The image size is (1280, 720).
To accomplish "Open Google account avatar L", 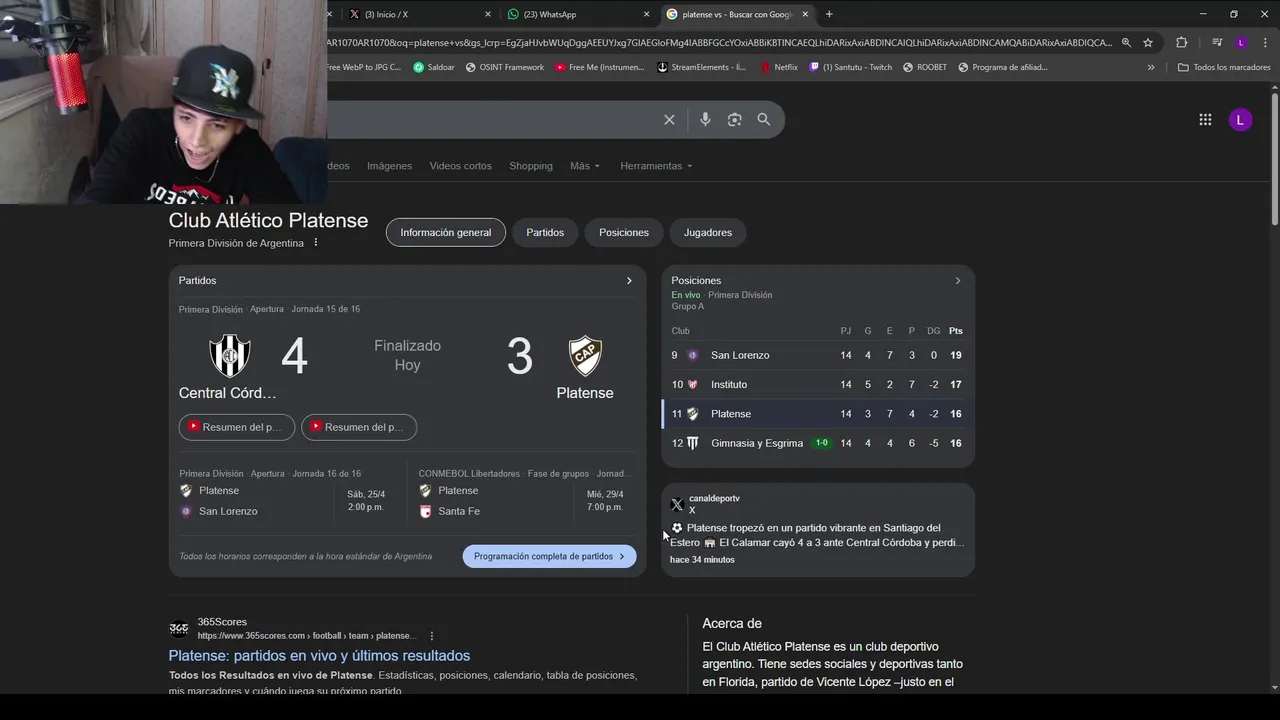I will [x=1240, y=119].
